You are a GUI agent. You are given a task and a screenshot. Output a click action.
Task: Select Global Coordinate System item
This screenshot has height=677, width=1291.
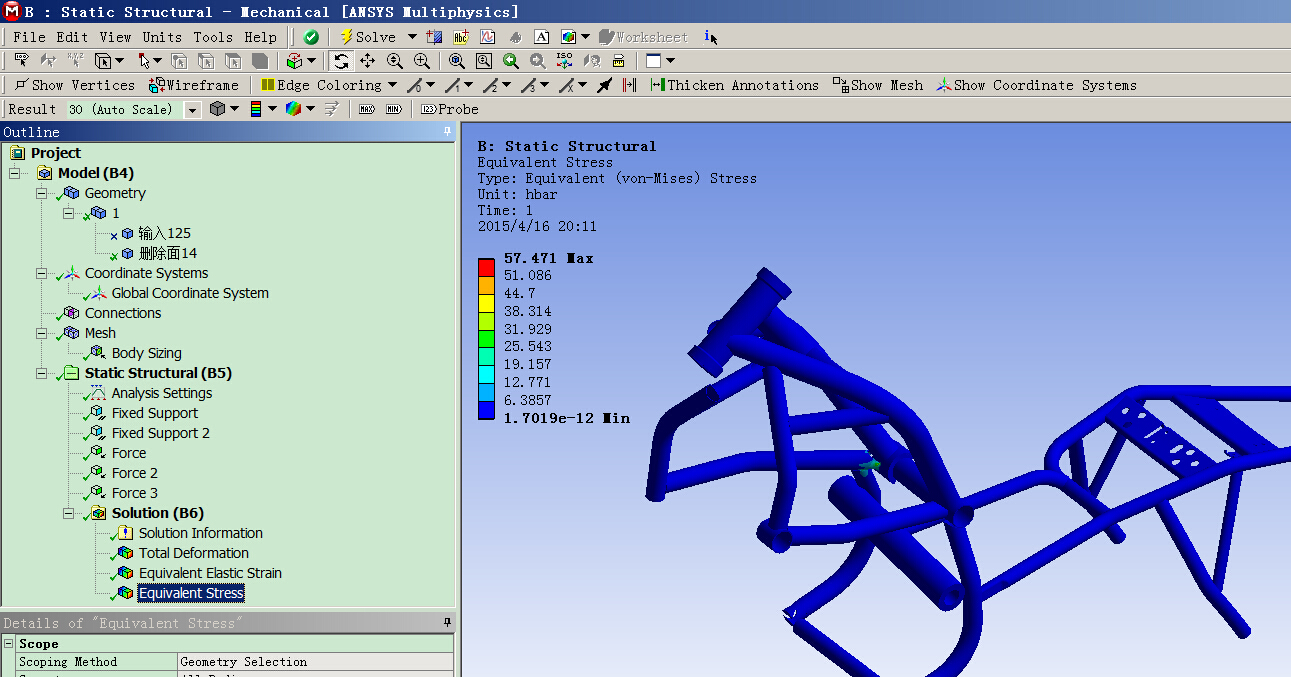point(190,293)
